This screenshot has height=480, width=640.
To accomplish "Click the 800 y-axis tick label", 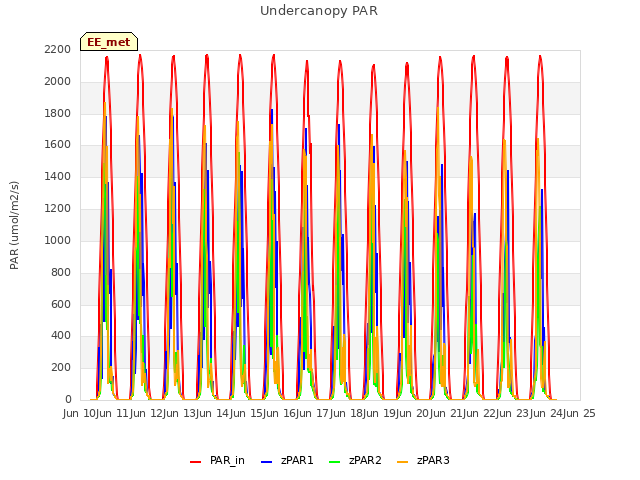I will pyautogui.click(x=61, y=272).
